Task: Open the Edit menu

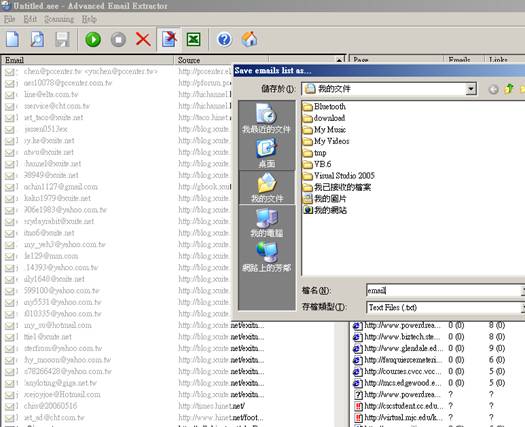Action: click(x=30, y=19)
